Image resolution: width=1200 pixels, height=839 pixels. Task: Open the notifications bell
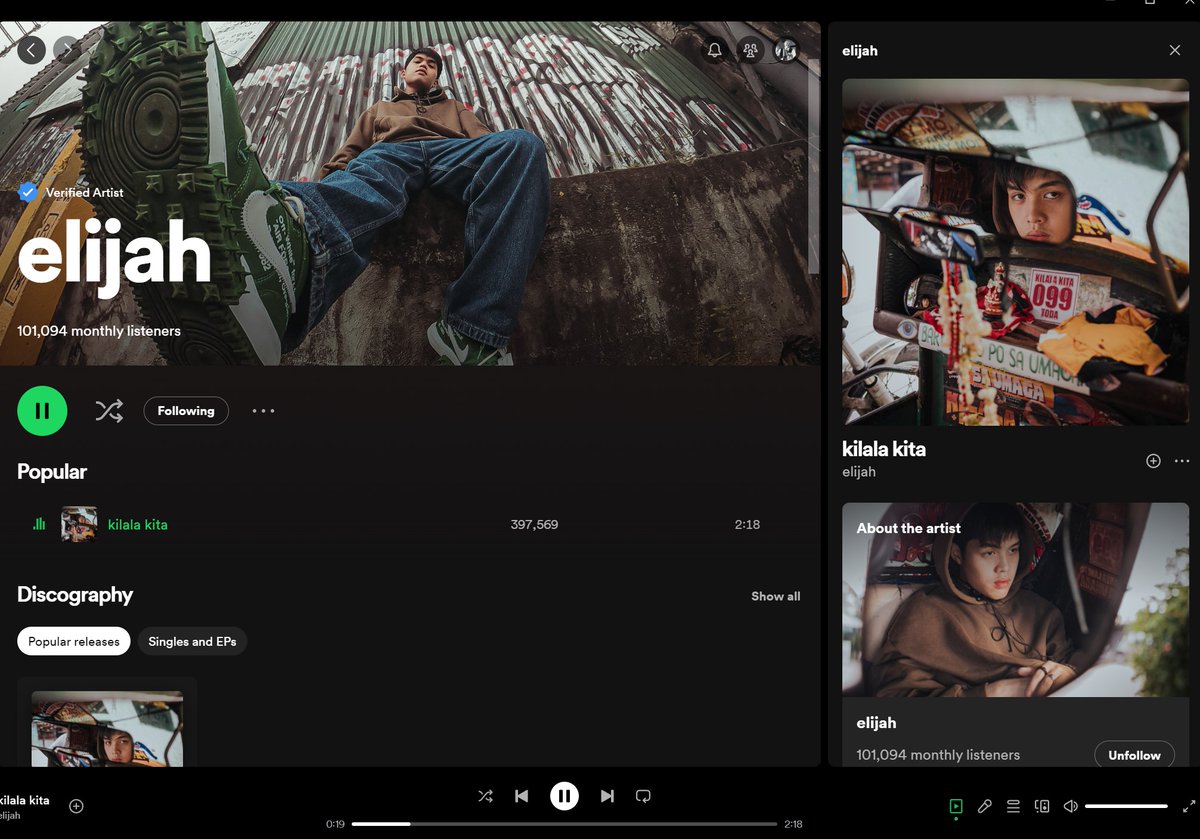click(x=714, y=50)
